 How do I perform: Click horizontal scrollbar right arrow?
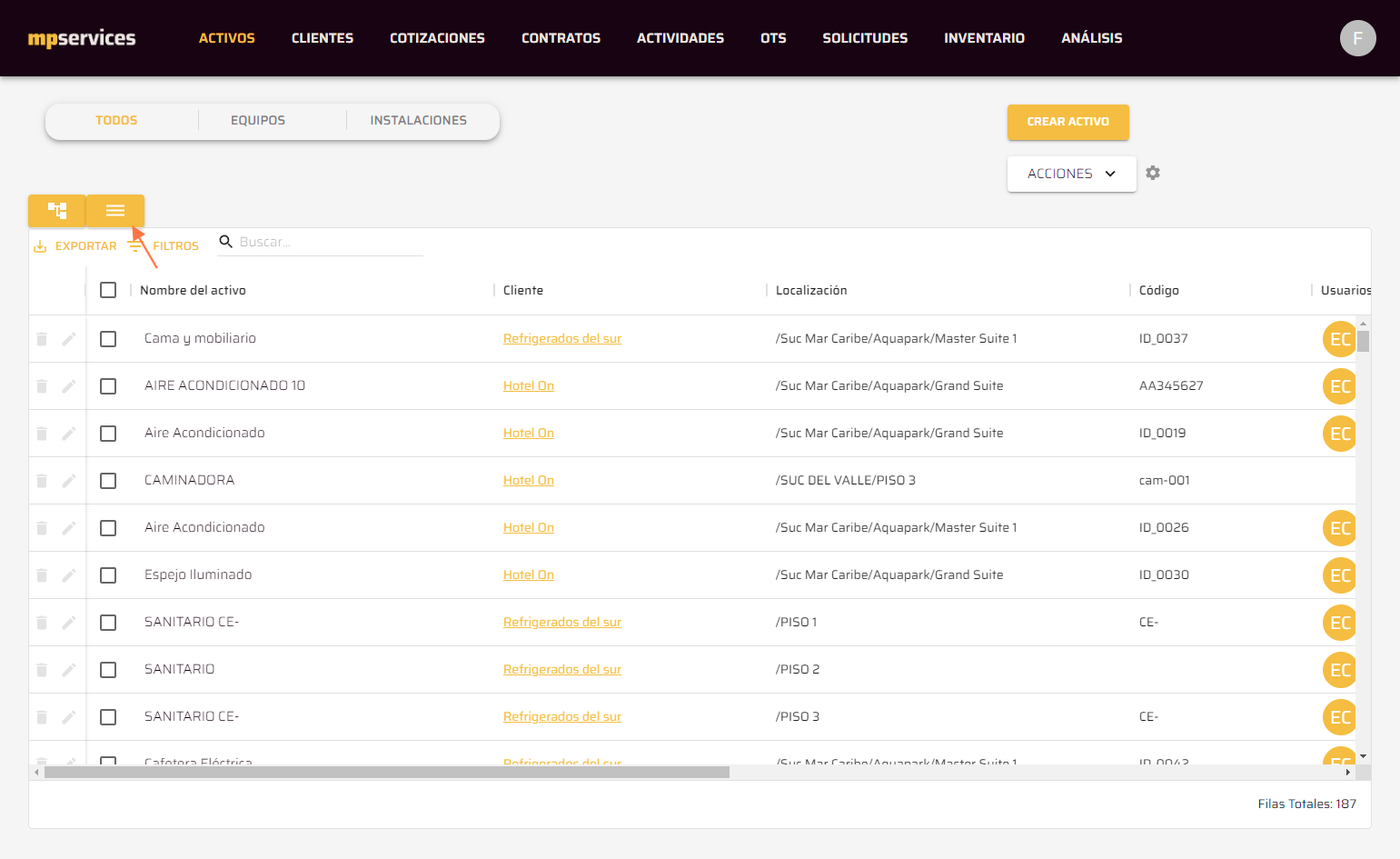[1348, 773]
